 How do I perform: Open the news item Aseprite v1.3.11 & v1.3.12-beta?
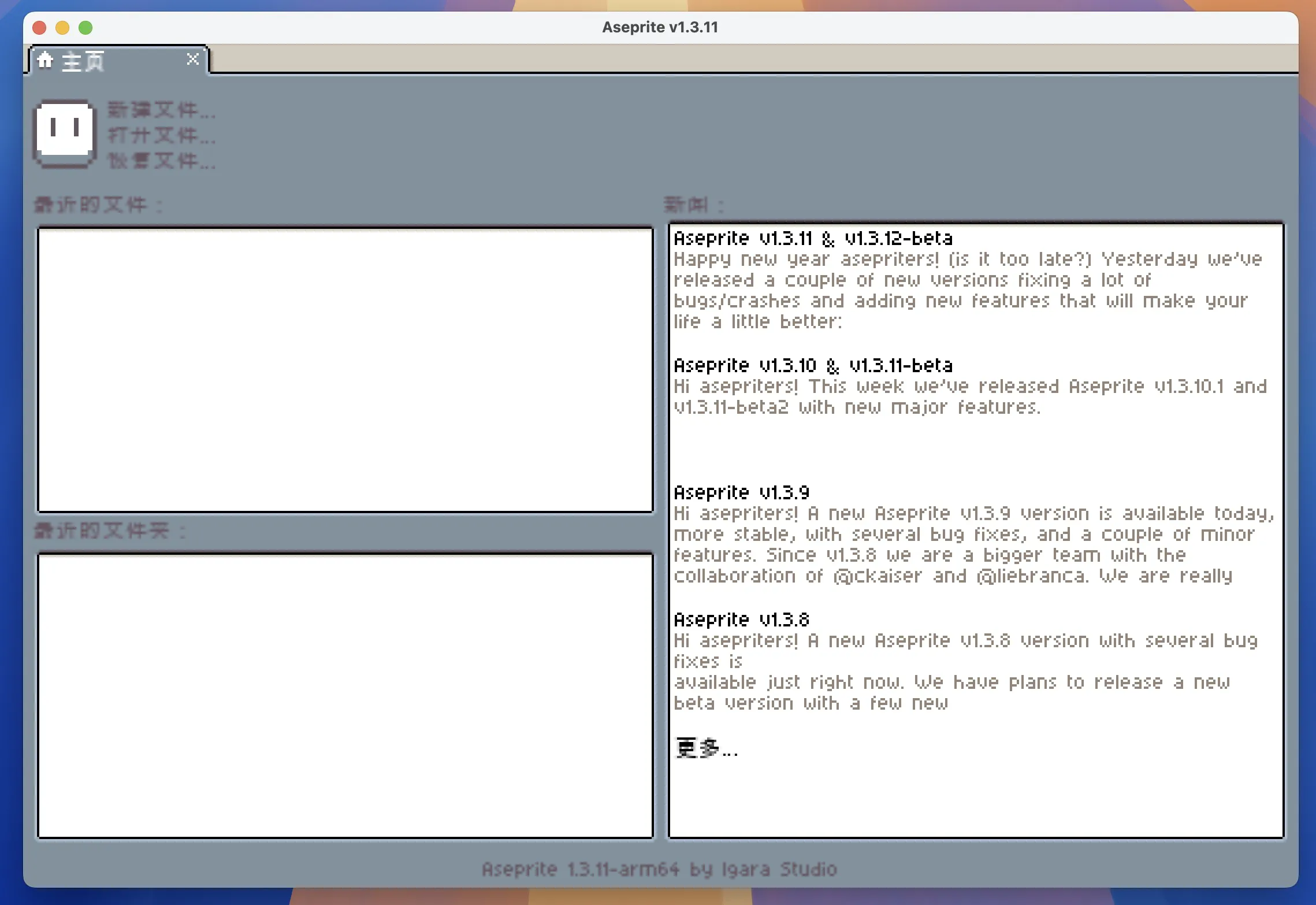[x=813, y=238]
